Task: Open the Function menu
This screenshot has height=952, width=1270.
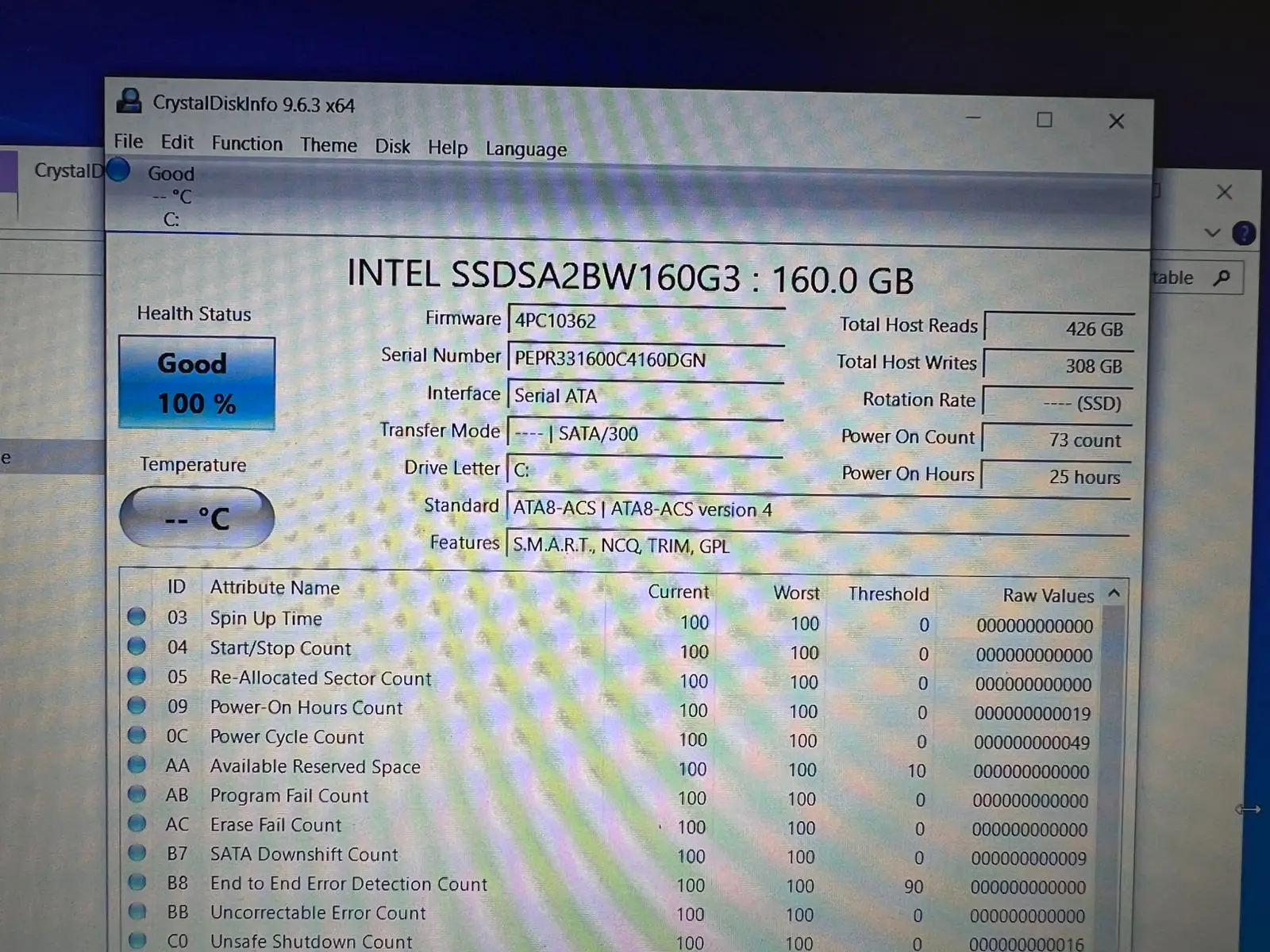Action: tap(247, 144)
